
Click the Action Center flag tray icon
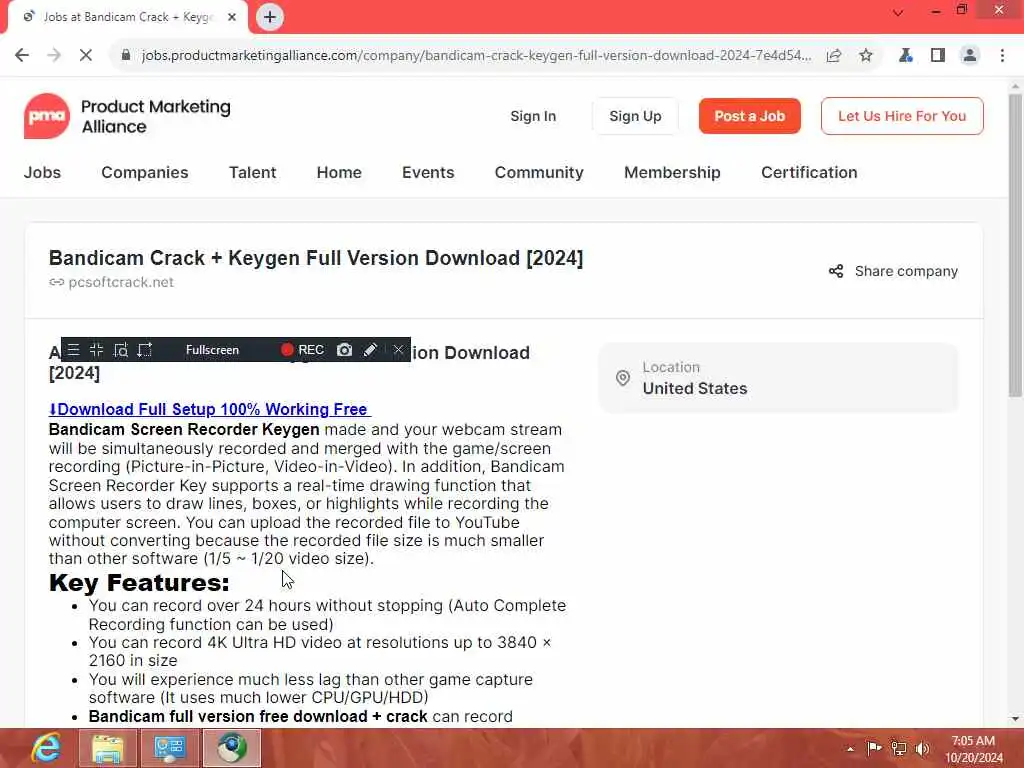[x=874, y=748]
